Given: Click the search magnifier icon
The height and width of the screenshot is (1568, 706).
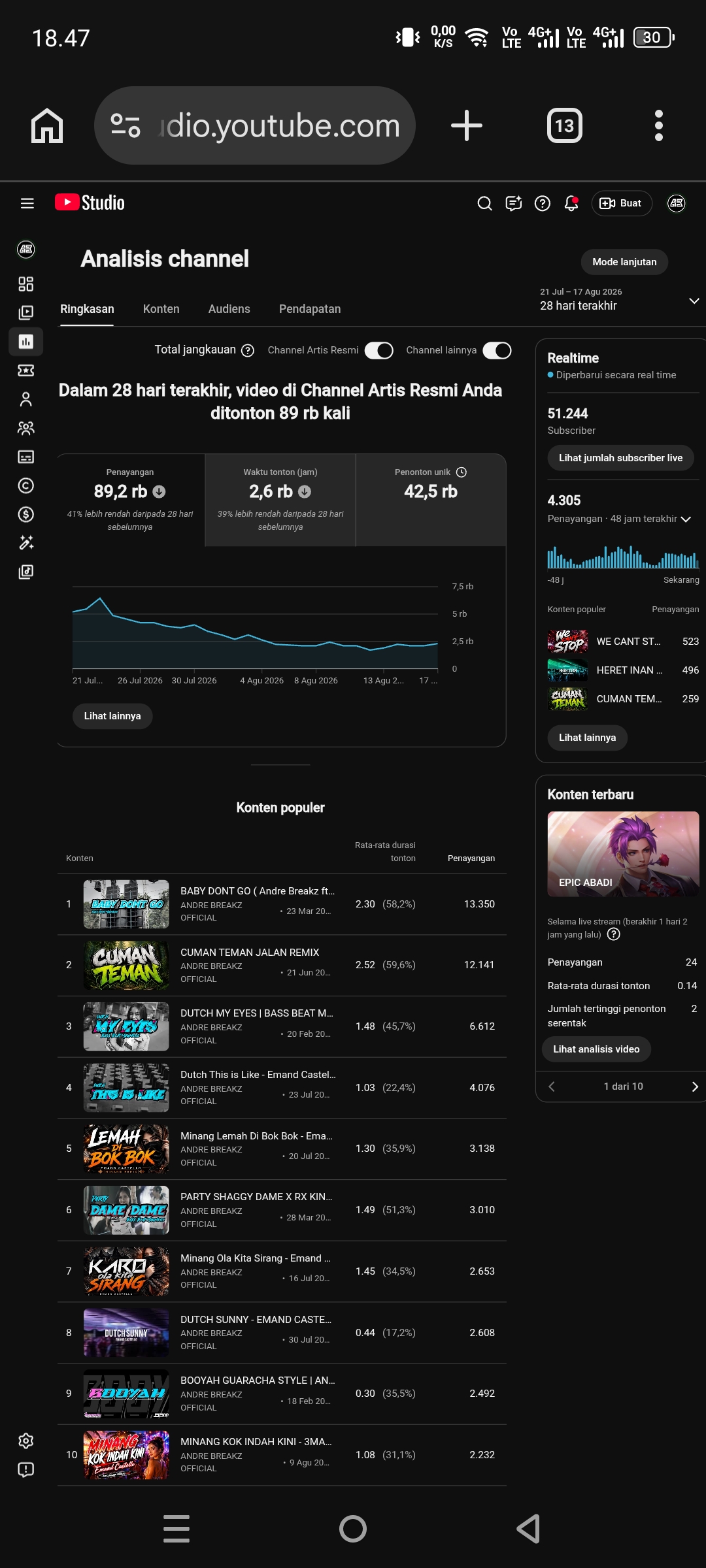Looking at the screenshot, I should tap(484, 203).
